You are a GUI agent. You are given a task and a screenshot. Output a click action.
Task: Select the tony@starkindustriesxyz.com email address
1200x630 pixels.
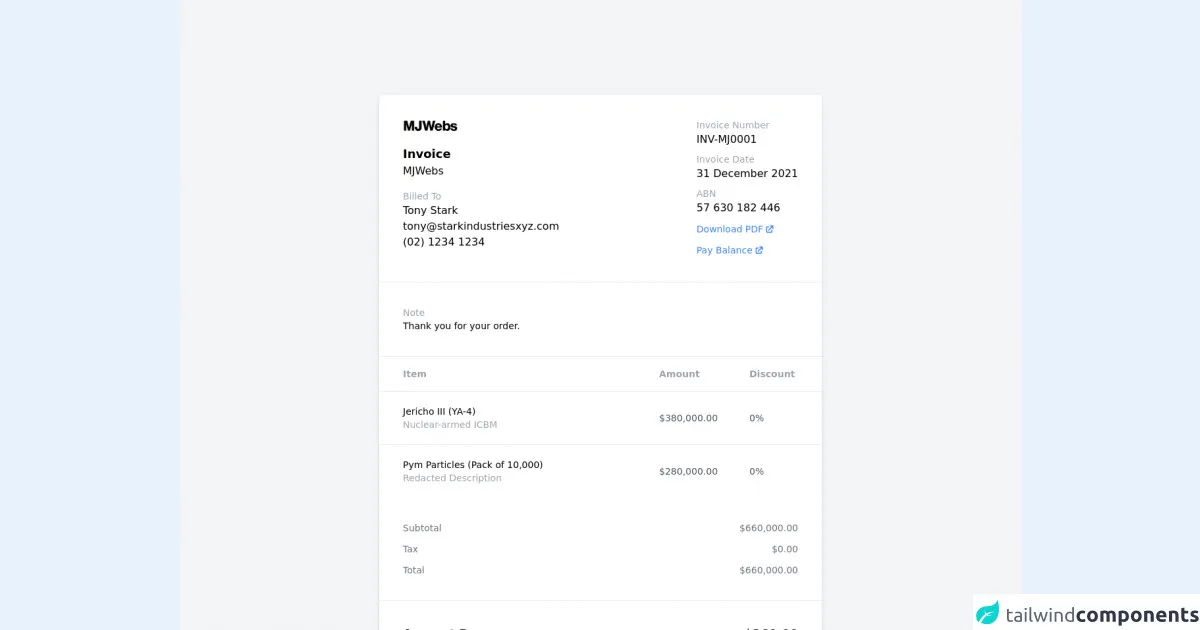click(480, 226)
